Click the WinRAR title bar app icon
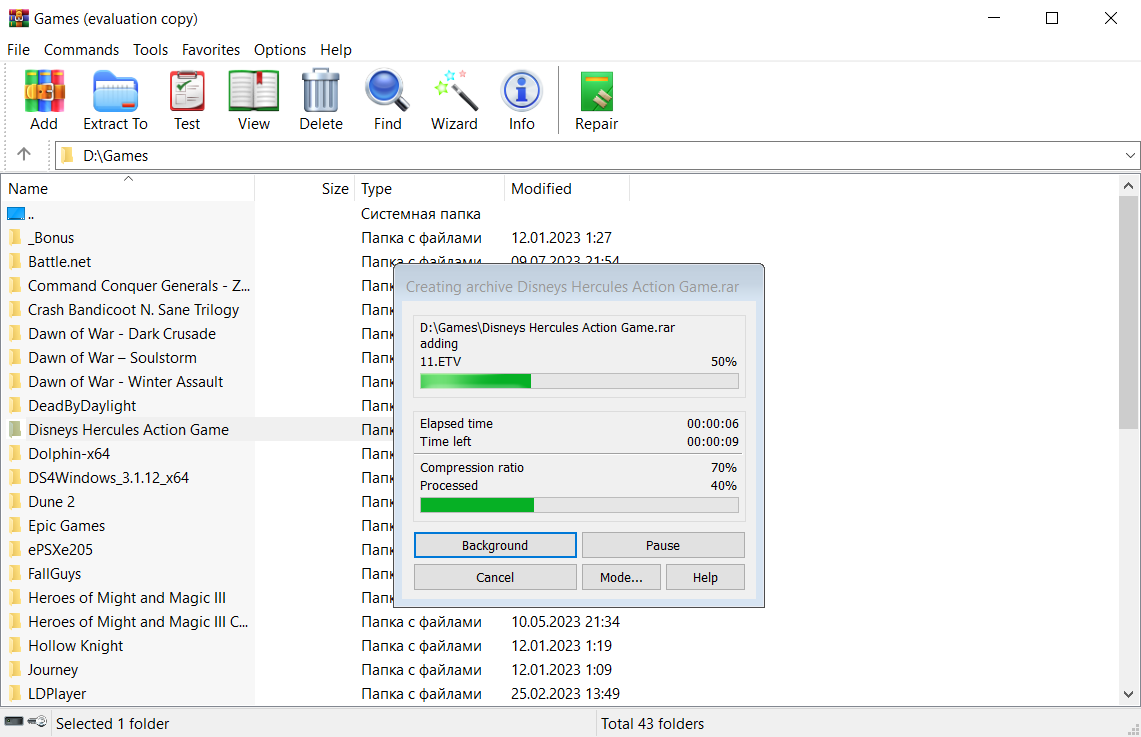 point(18,18)
